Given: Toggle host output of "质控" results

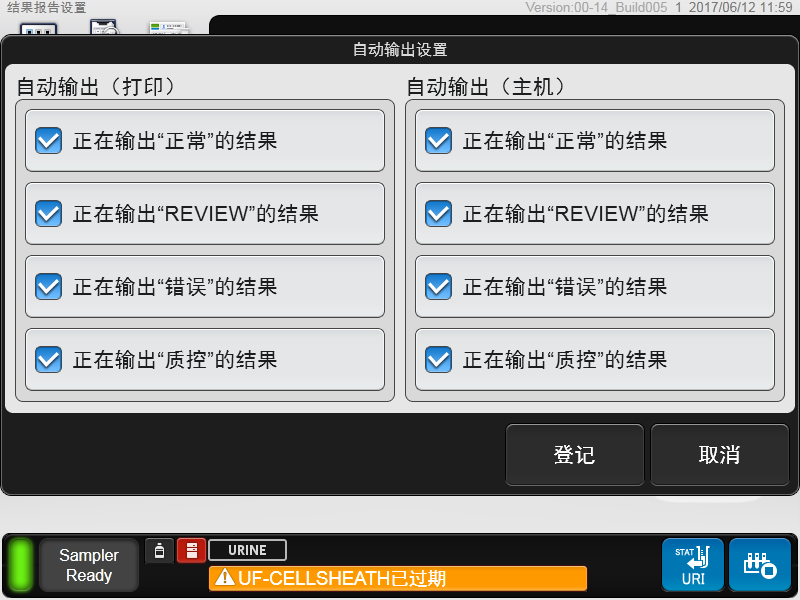Looking at the screenshot, I should pyautogui.click(x=439, y=360).
